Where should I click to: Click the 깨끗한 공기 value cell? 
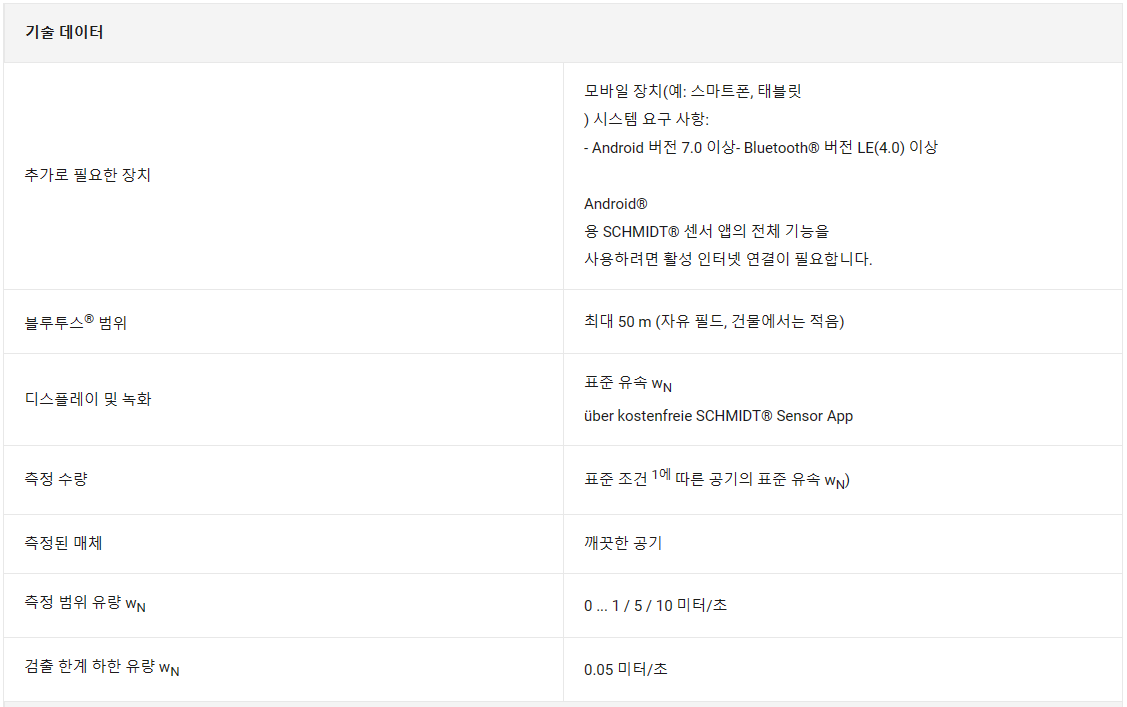point(623,542)
